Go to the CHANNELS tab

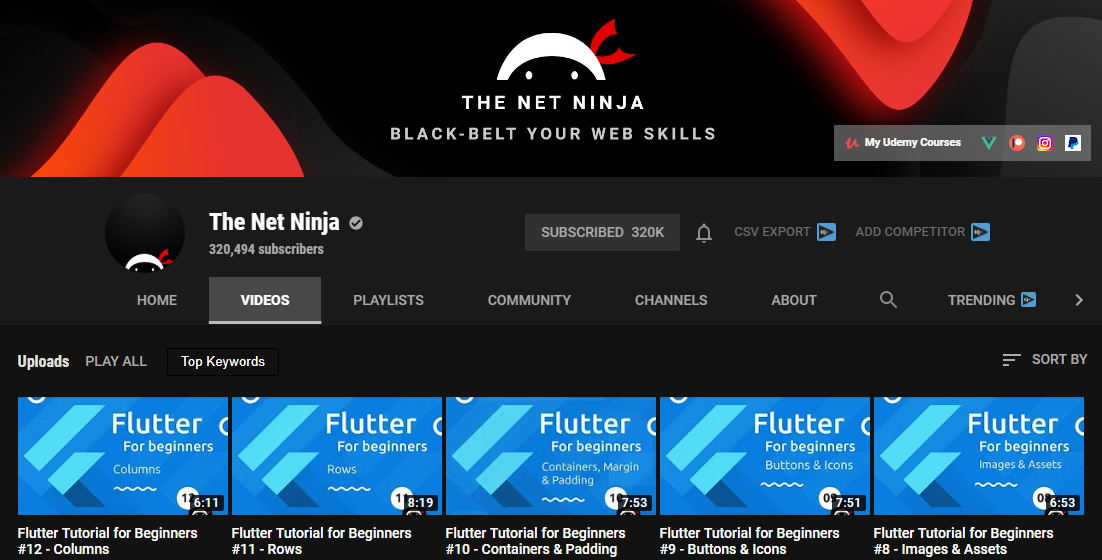click(671, 300)
